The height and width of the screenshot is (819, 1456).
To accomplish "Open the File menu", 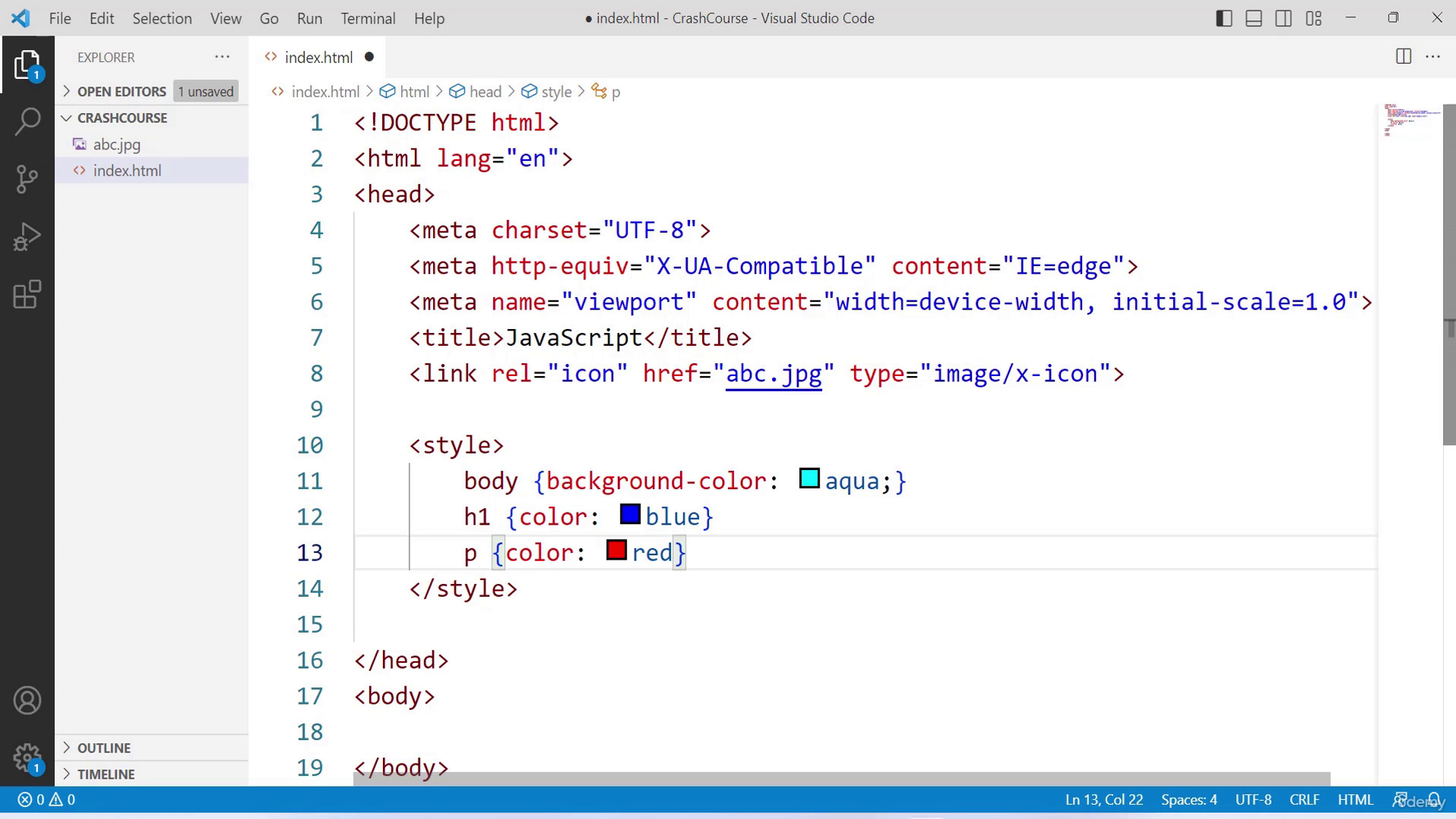I will click(60, 18).
